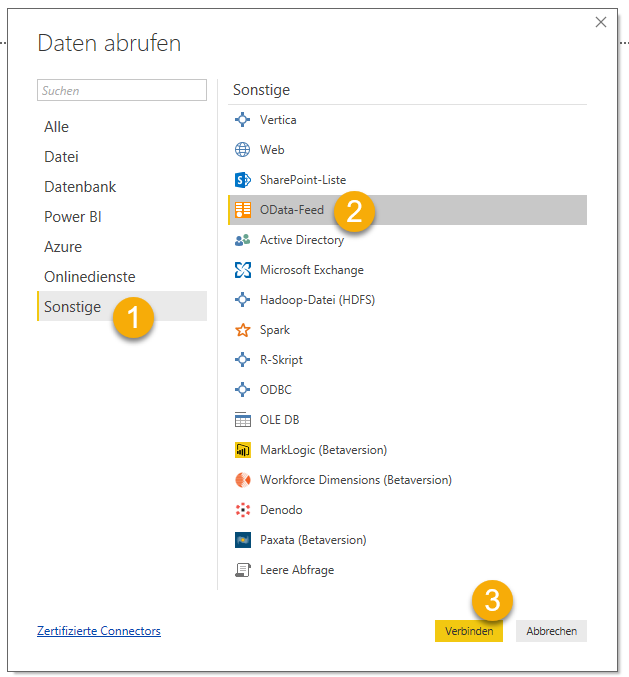Select the Vertica text entry
The width and height of the screenshot is (629, 677).
click(278, 120)
